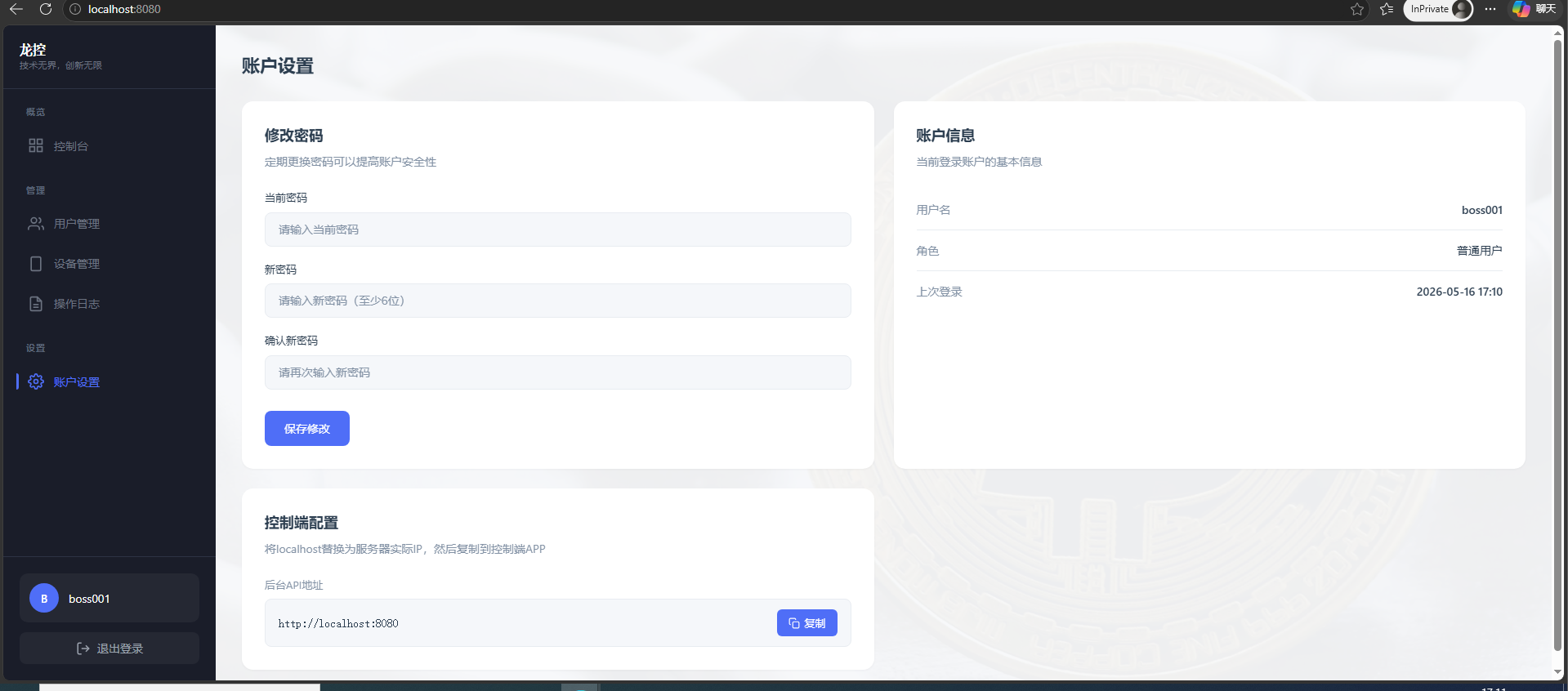Open browser settings and more menu
Viewport: 1568px width, 691px height.
1490,9
